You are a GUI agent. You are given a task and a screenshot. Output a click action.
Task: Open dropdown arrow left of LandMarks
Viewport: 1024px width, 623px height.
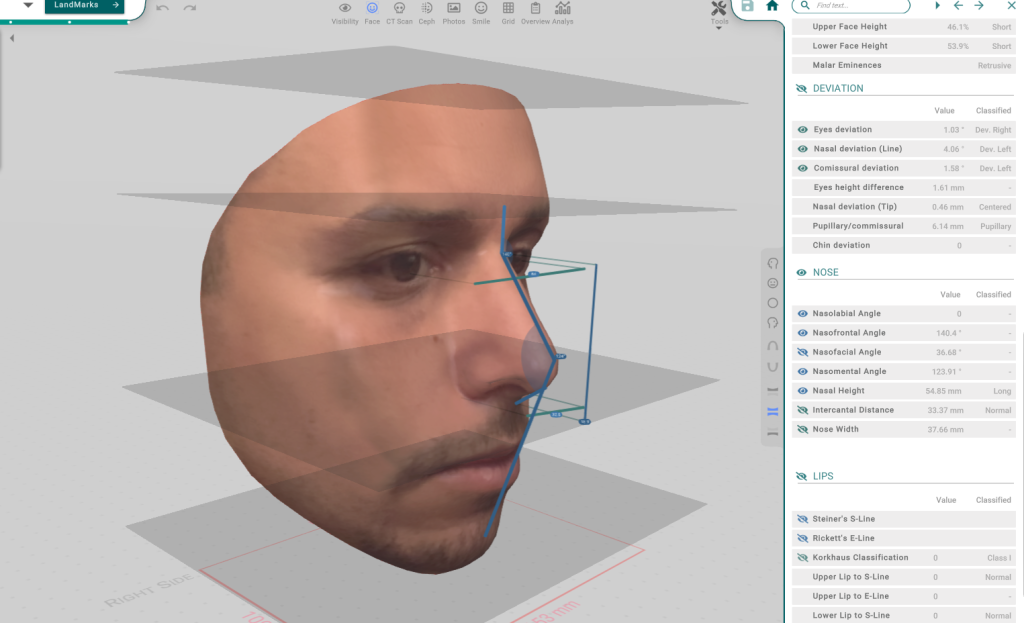coord(28,6)
